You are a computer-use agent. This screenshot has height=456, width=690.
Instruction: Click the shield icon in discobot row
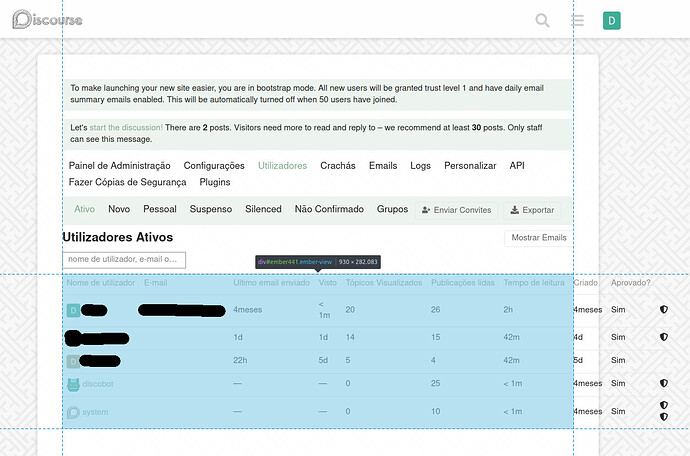click(664, 383)
